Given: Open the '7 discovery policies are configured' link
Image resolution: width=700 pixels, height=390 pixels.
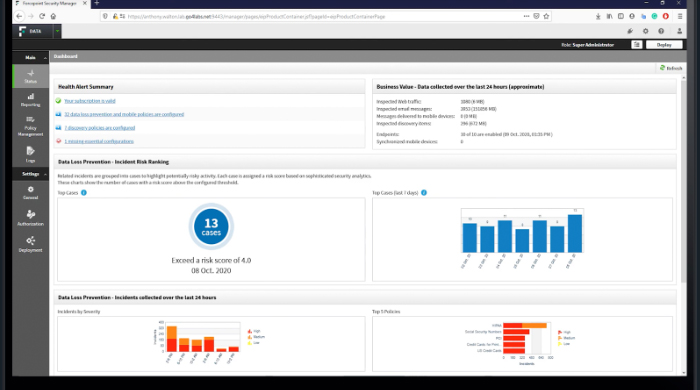Looking at the screenshot, I should coord(100,128).
